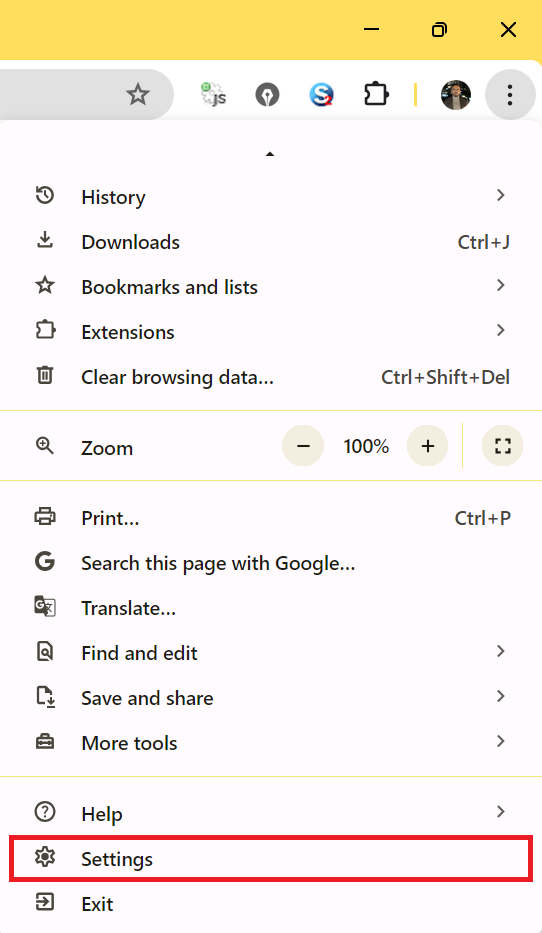This screenshot has height=933, width=542.
Task: Click the Bookmarks star icon in the menu
Action: (45, 286)
